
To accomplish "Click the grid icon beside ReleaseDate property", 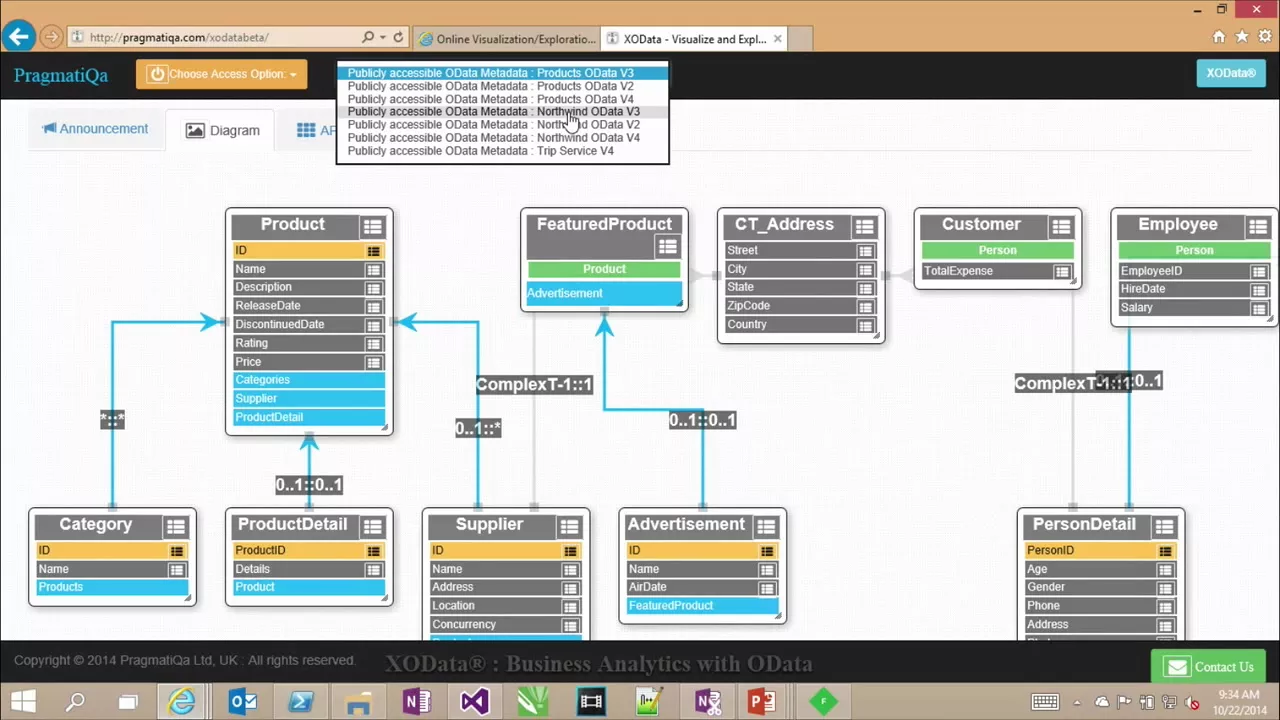I will pos(373,307).
